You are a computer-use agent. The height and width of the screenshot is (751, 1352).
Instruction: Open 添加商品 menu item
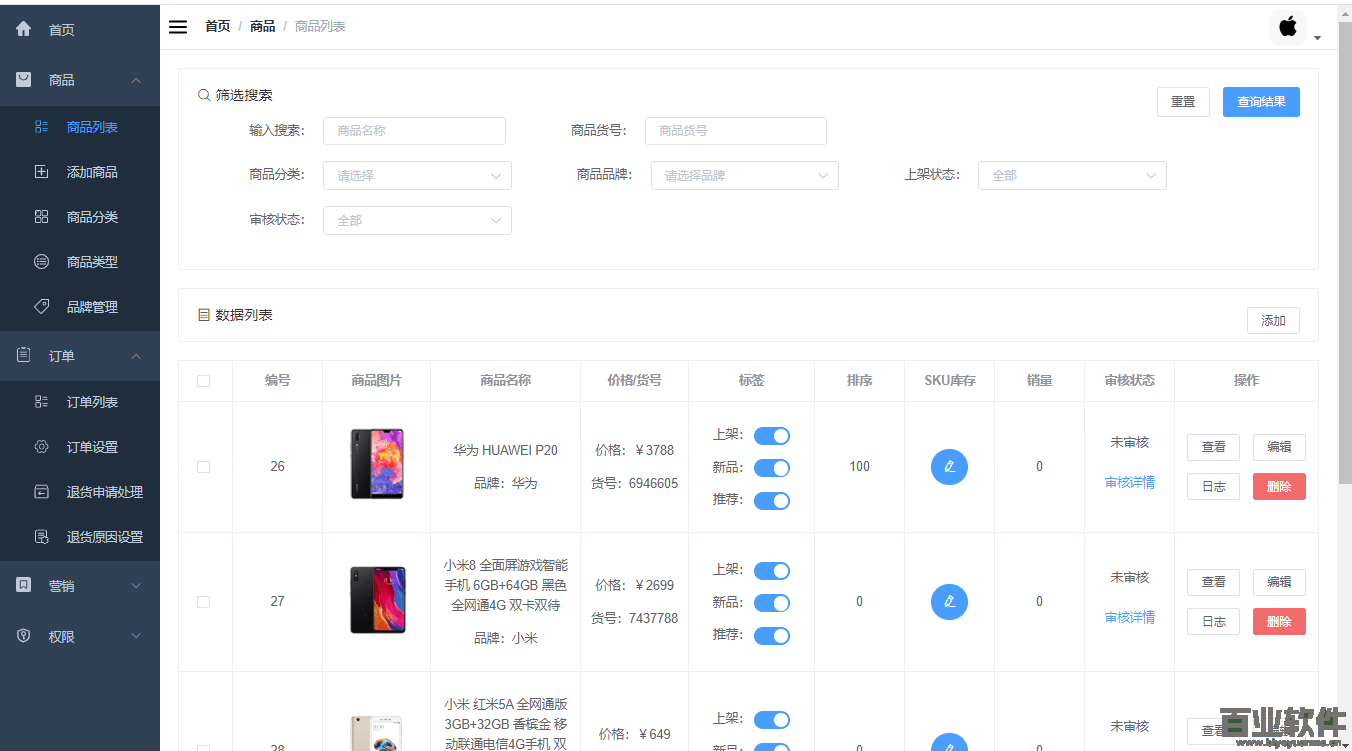80,172
